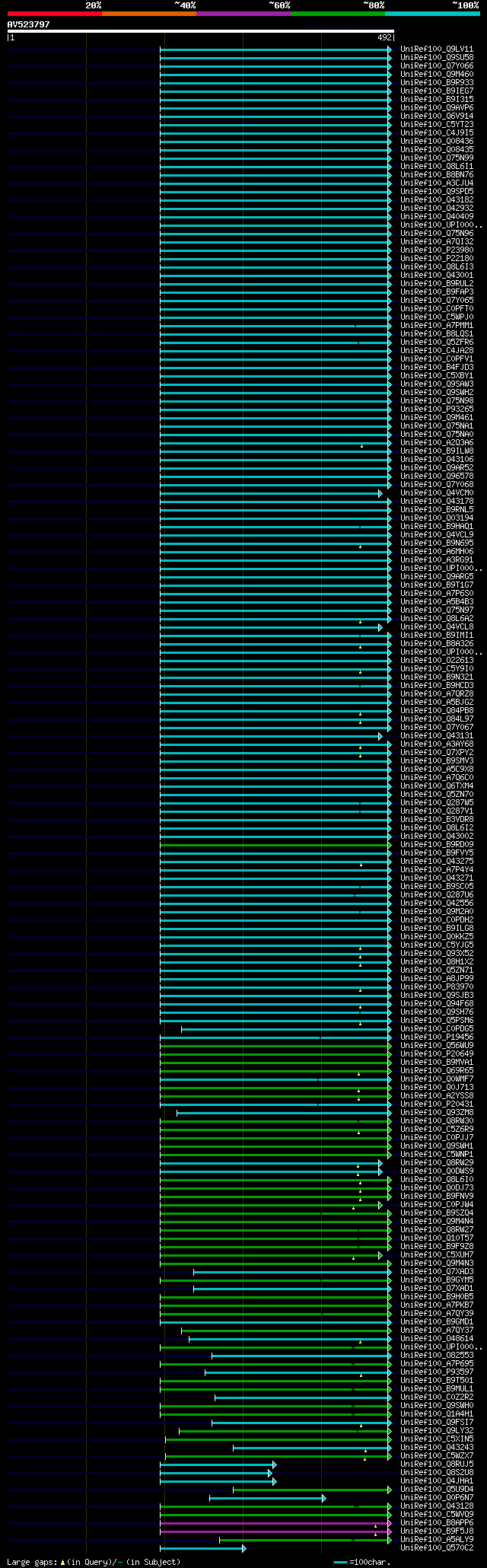Select label UniRef100_Q08436

click(x=437, y=142)
